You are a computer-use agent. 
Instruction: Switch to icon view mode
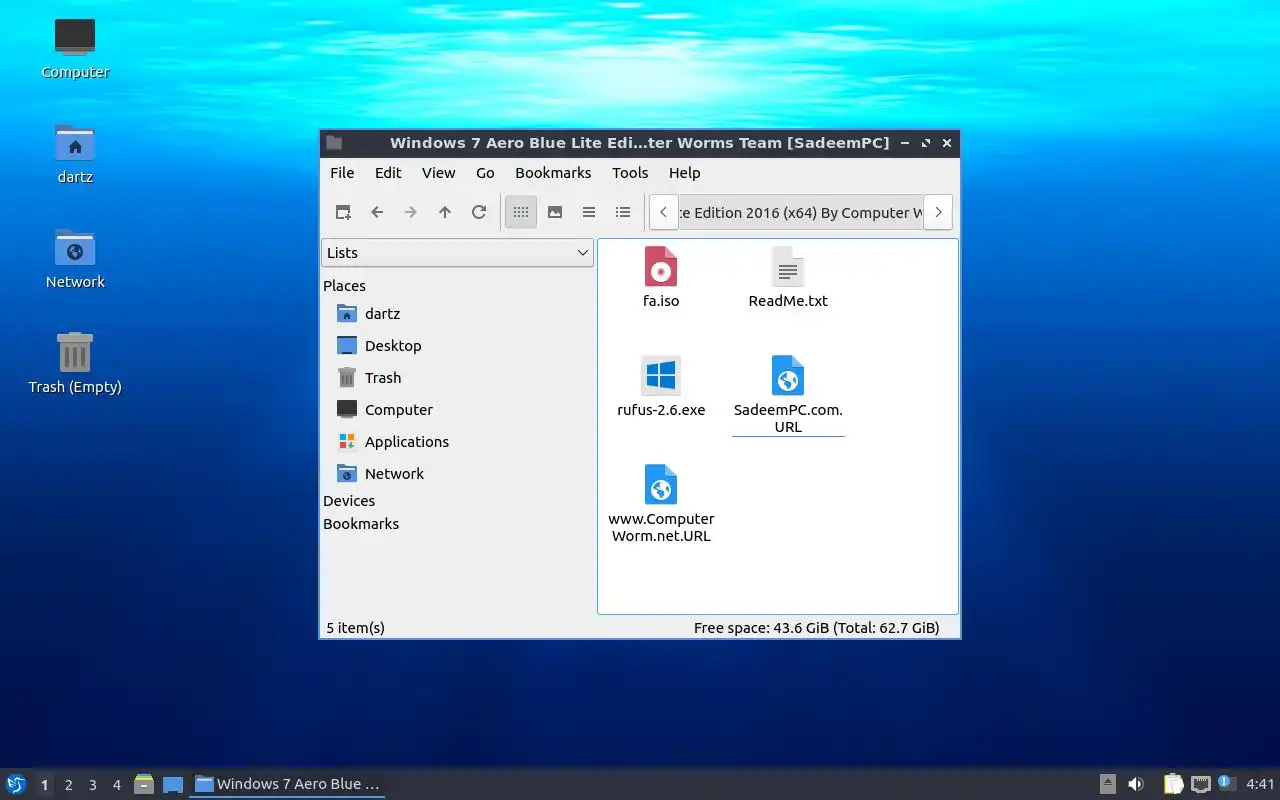[x=521, y=212]
